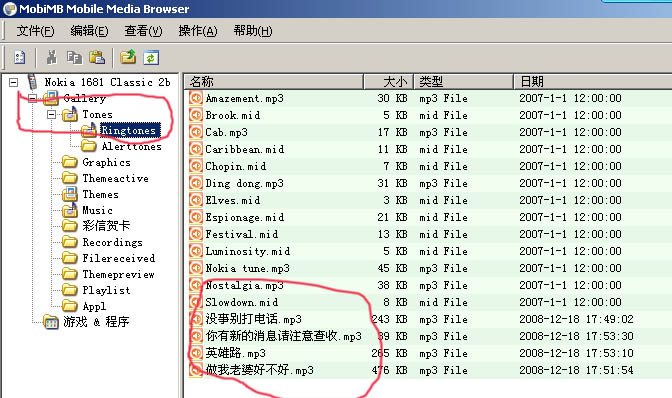Click the 游戏 & 程序 folder icon
Image resolution: width=672 pixels, height=398 pixels.
click(51, 322)
